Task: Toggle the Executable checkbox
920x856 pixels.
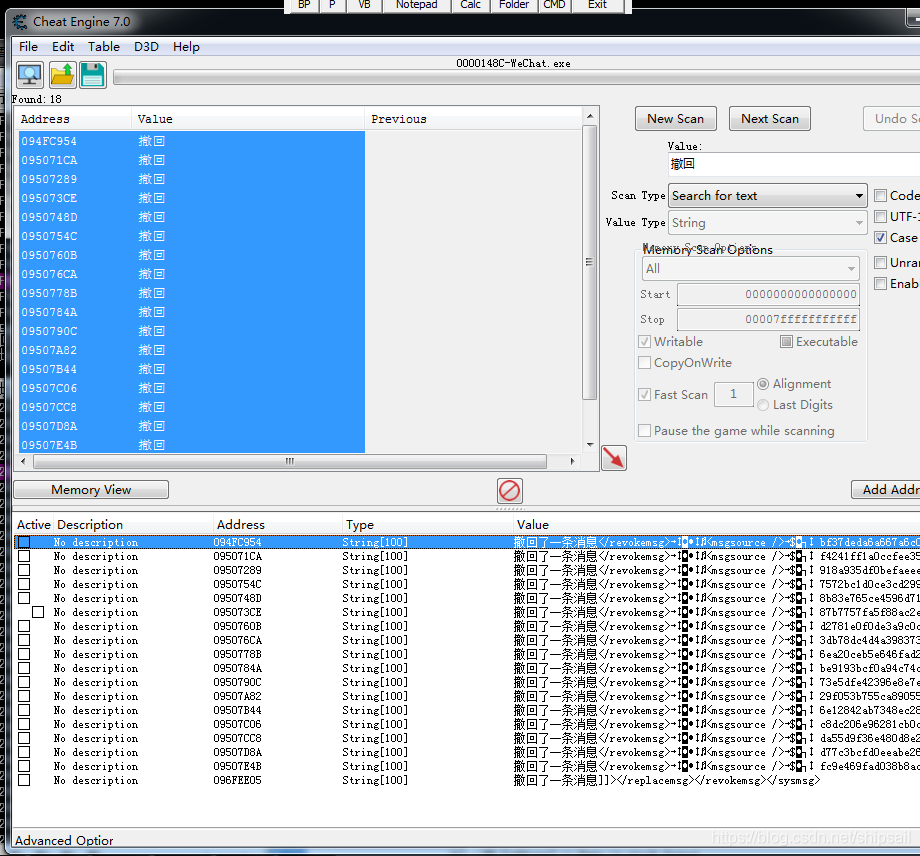Action: pos(786,341)
